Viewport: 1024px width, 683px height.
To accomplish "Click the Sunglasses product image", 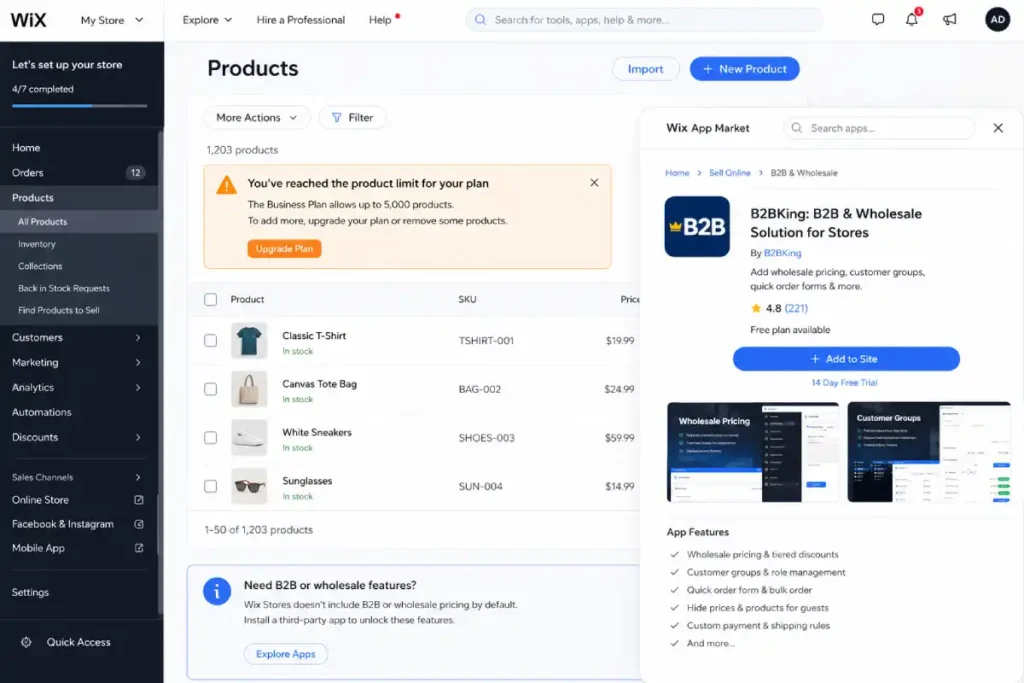I will [249, 486].
